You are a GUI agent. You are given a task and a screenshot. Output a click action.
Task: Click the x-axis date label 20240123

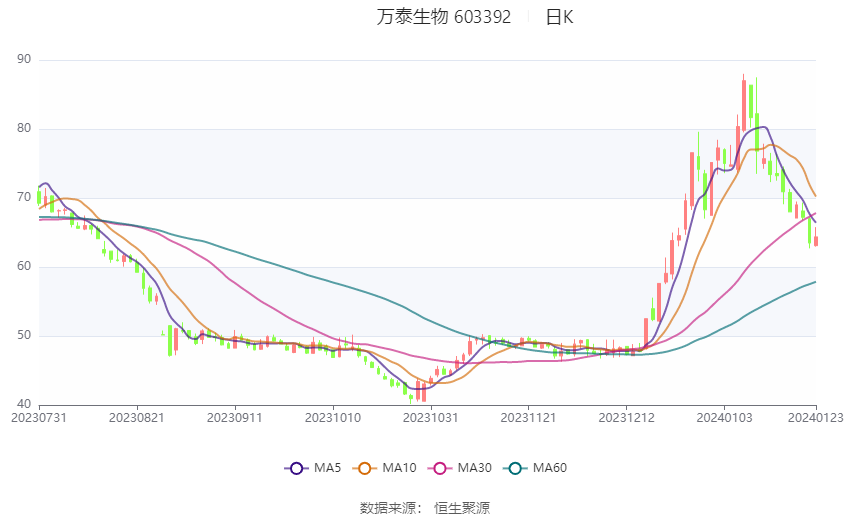[816, 418]
